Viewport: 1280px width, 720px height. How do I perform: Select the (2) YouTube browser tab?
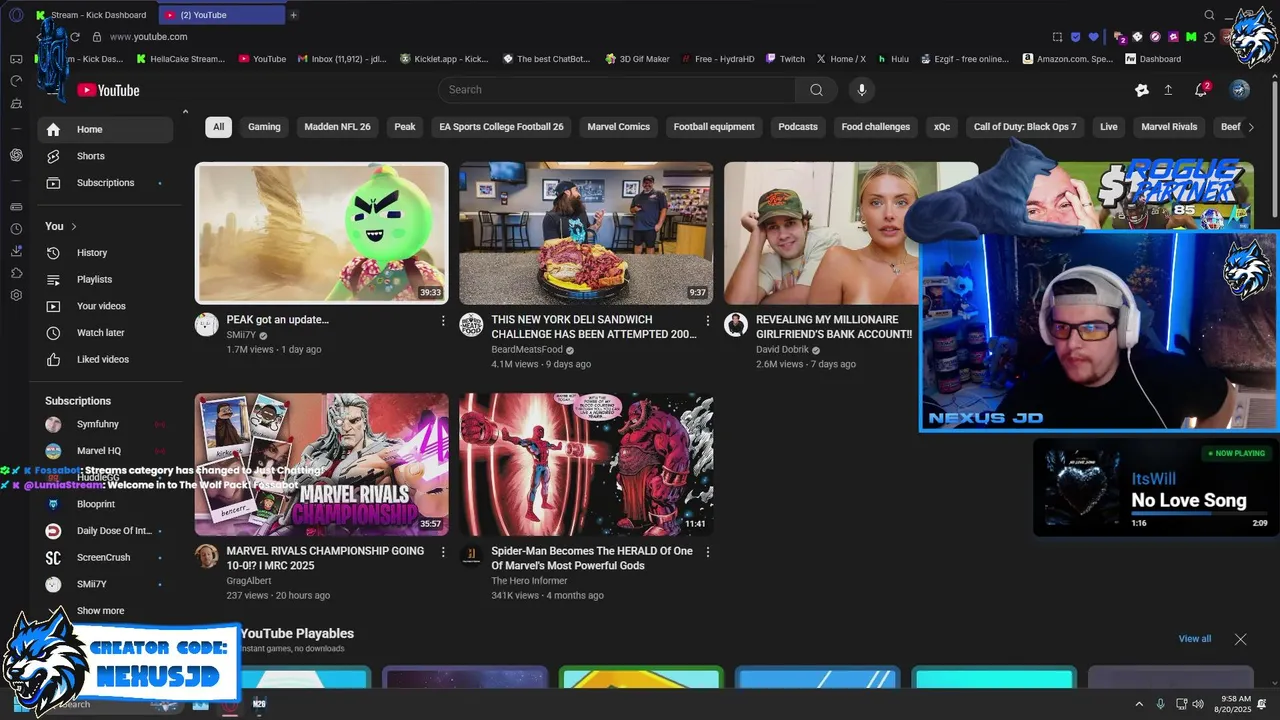pyautogui.click(x=222, y=15)
